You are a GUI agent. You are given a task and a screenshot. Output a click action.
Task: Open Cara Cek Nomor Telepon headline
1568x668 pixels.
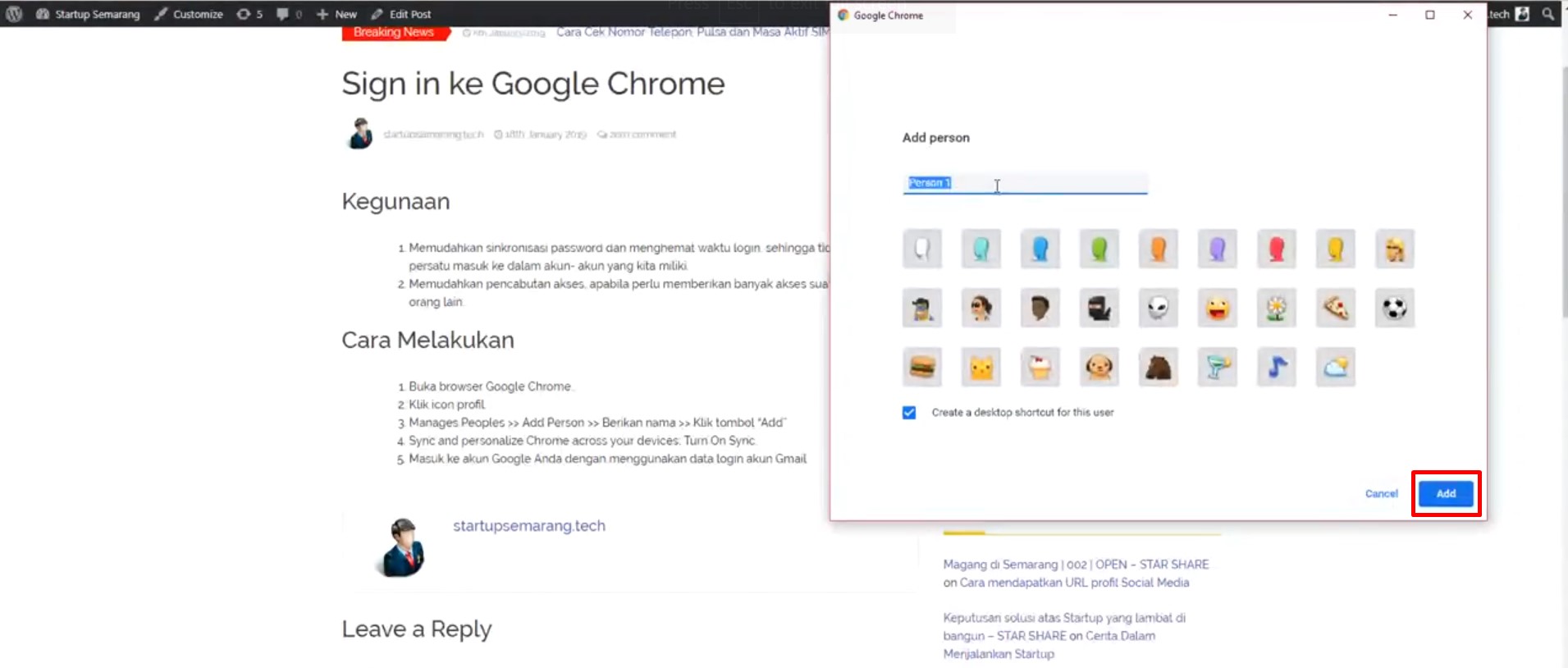(693, 32)
